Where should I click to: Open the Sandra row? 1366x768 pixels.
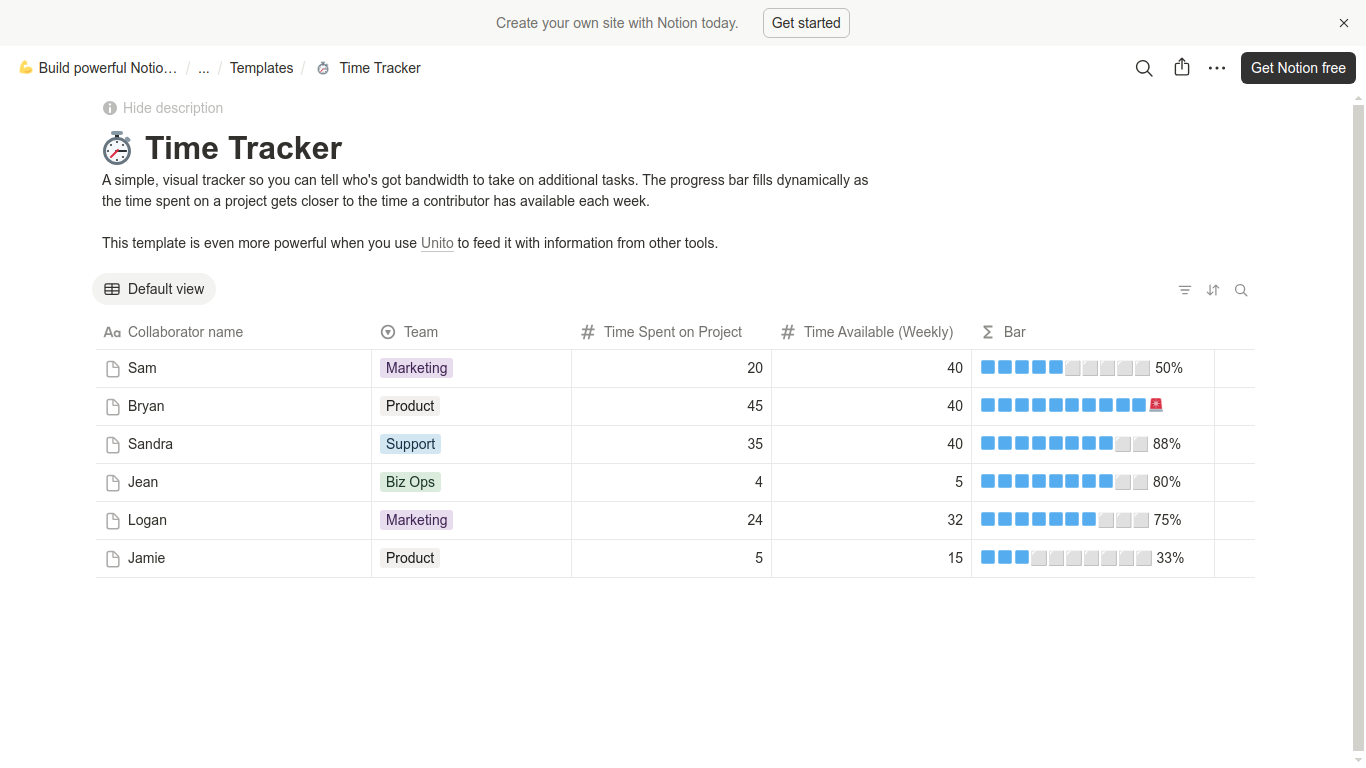coord(675,444)
